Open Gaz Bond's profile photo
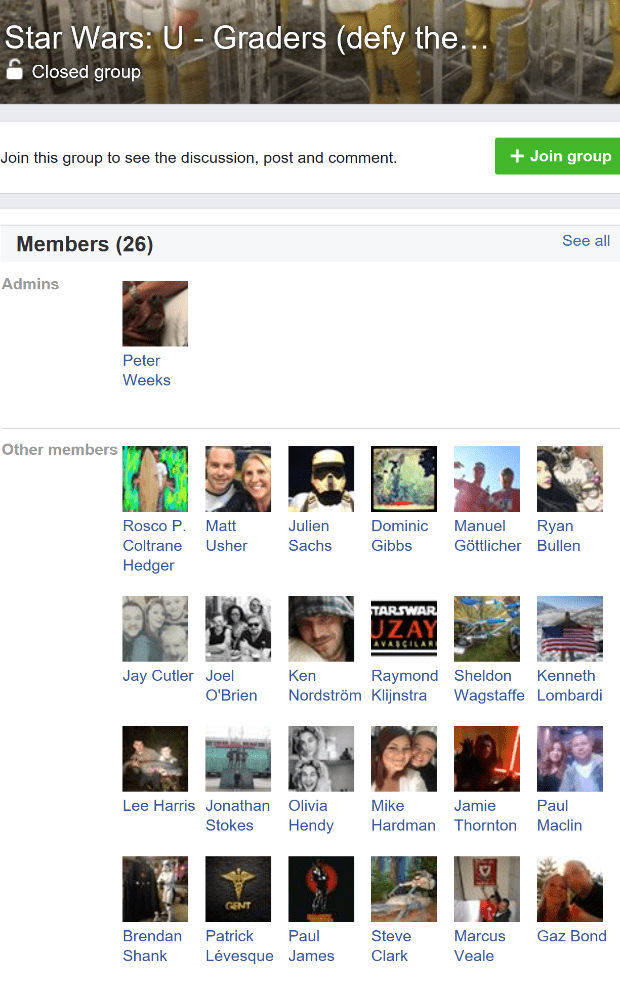This screenshot has height=1000, width=620. point(570,889)
